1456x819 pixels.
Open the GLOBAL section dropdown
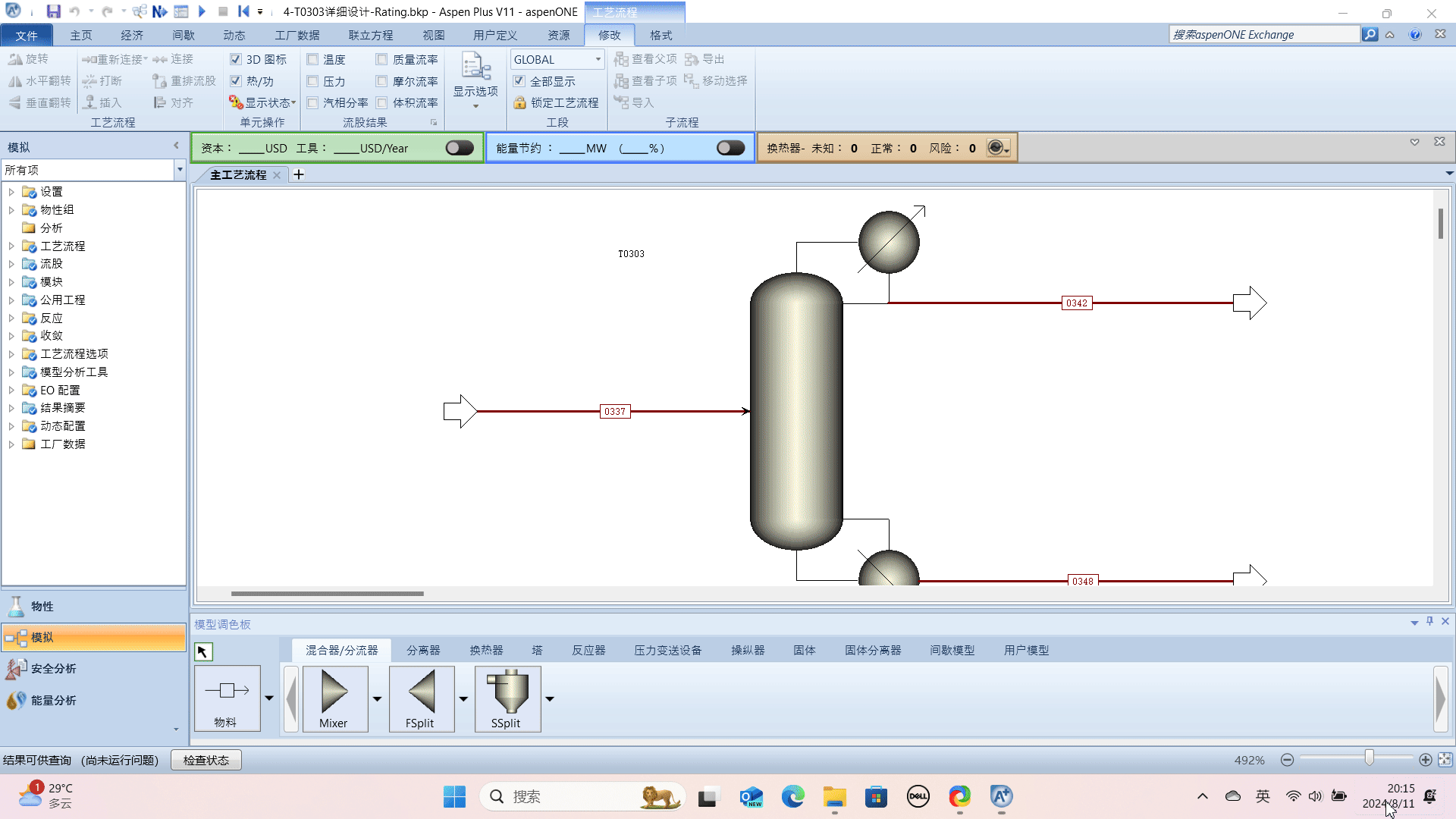click(598, 59)
